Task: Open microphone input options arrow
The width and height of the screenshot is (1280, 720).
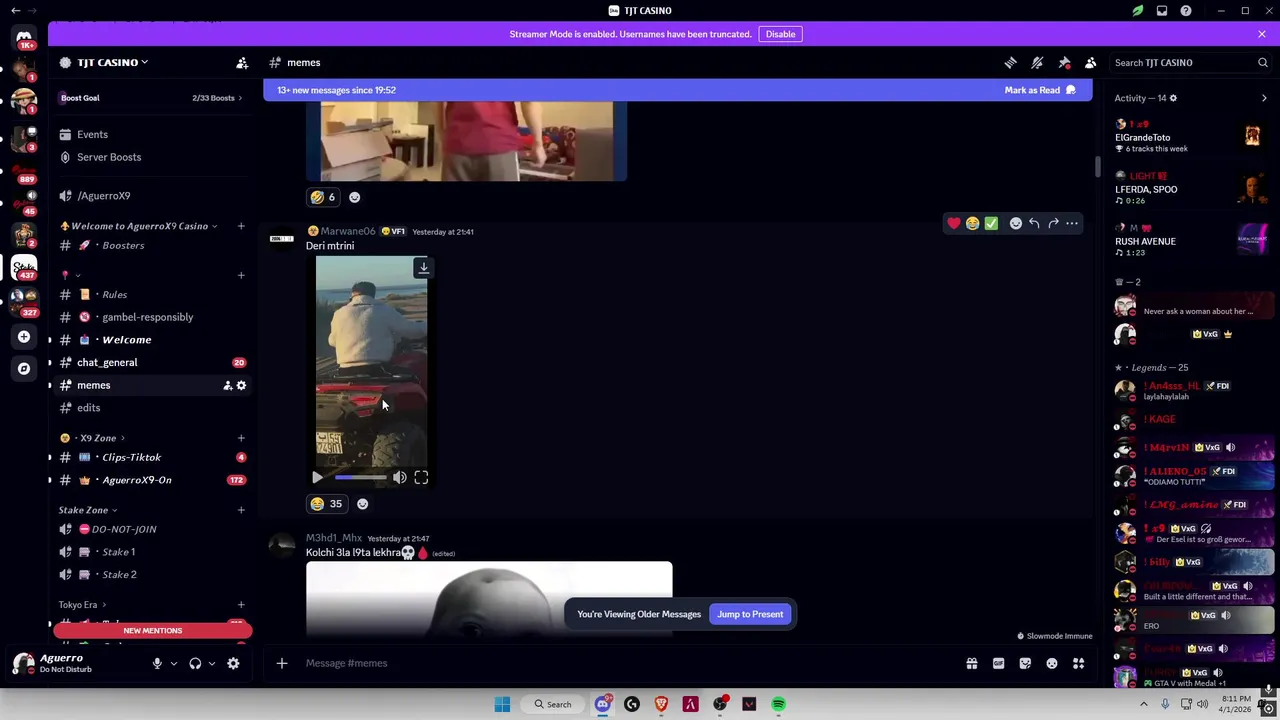Action: tap(173, 663)
